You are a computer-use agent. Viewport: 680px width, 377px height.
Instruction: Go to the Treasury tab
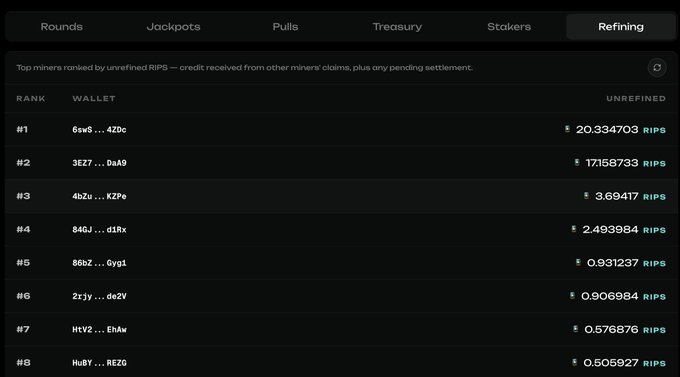click(x=397, y=26)
